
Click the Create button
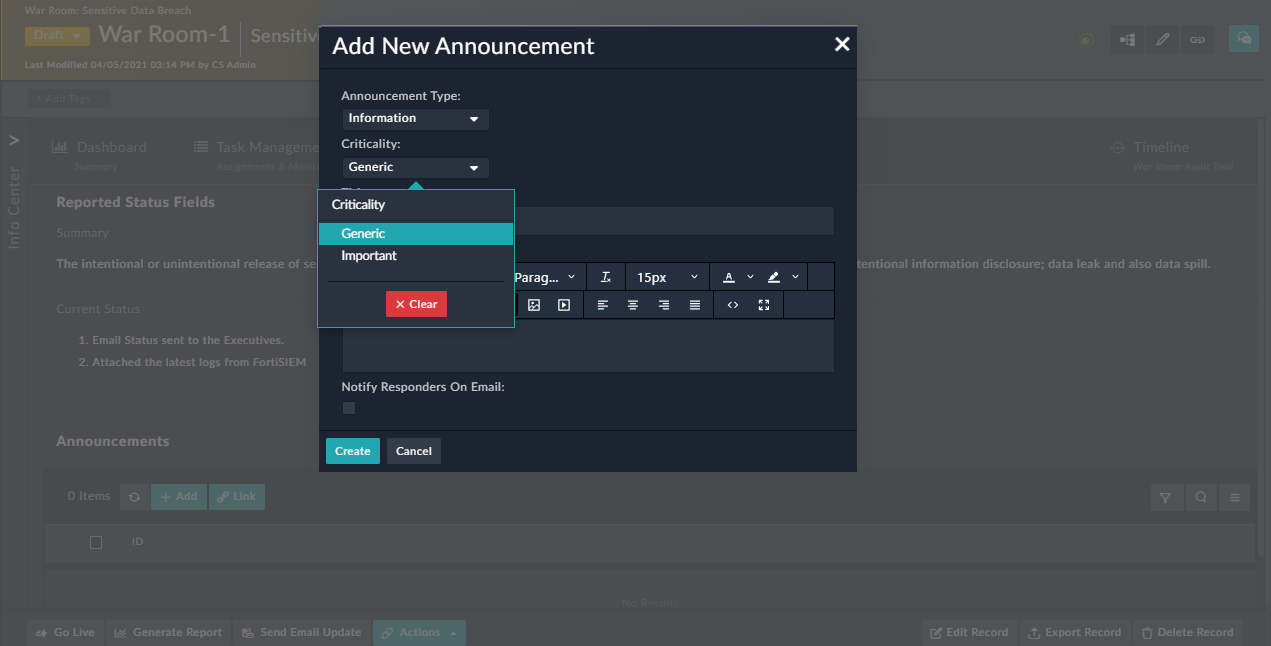pyautogui.click(x=352, y=450)
